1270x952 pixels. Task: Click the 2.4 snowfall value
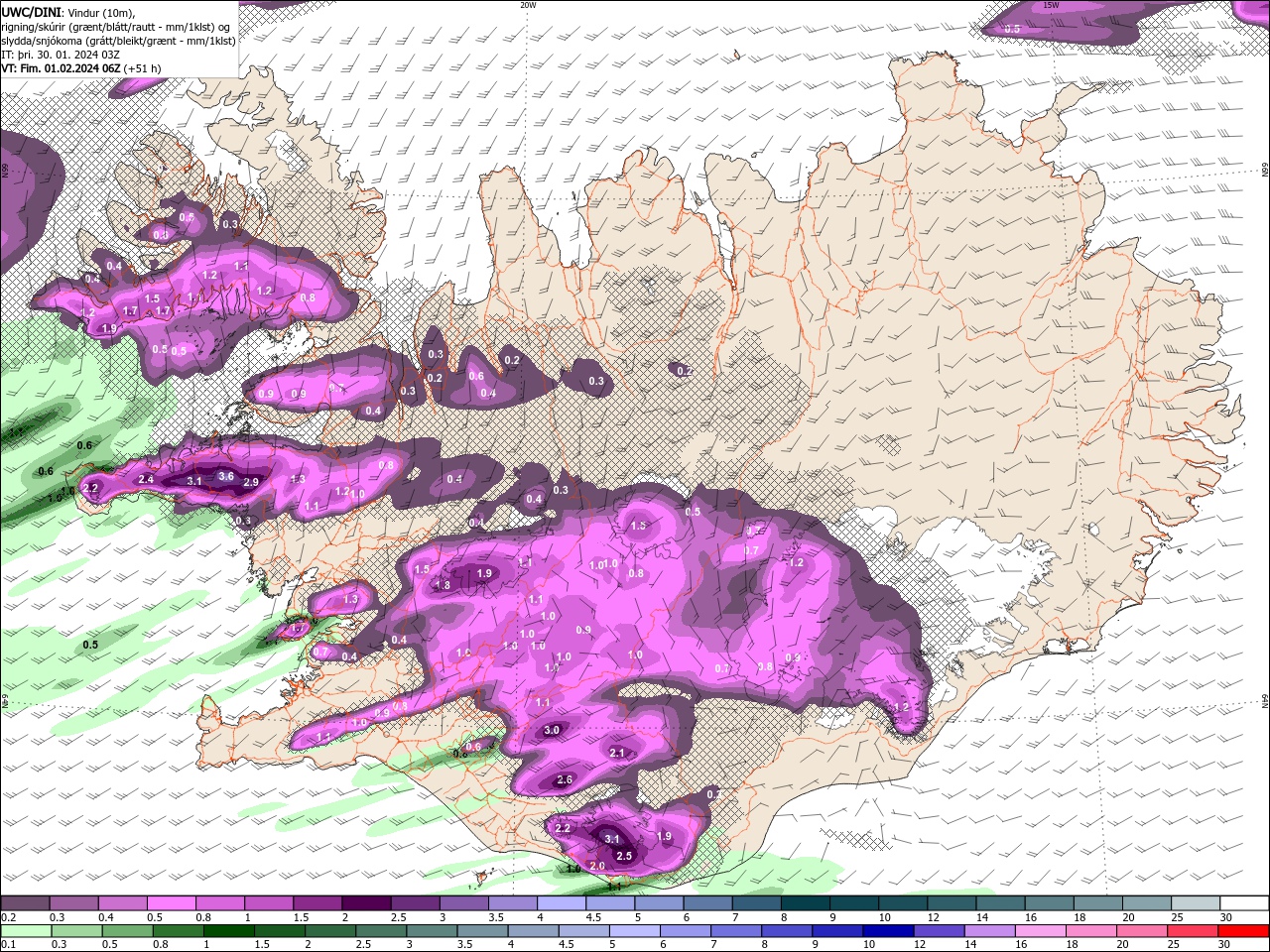(x=146, y=480)
